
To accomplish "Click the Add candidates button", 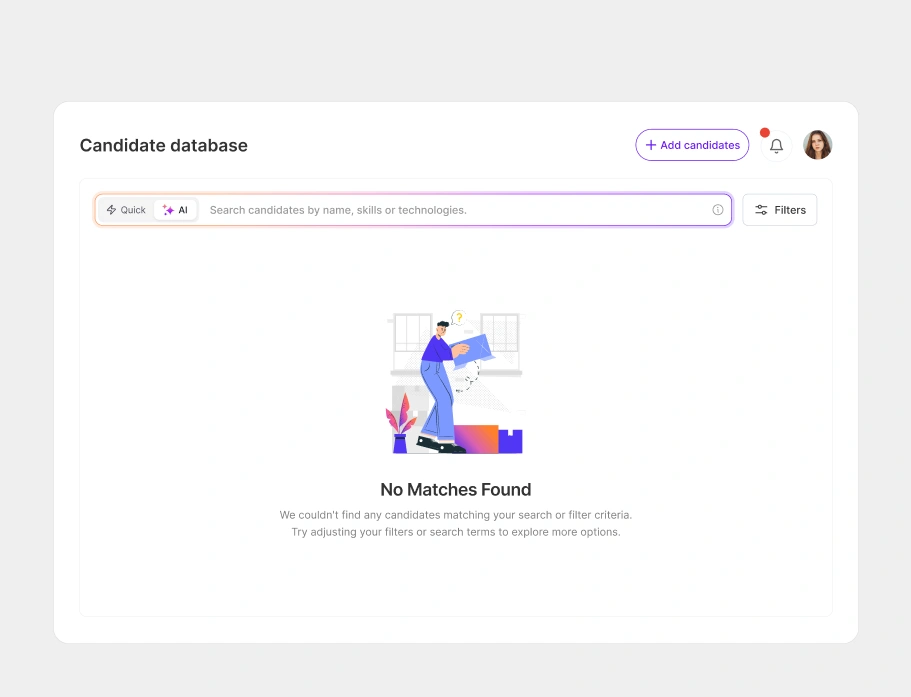I will (692, 145).
